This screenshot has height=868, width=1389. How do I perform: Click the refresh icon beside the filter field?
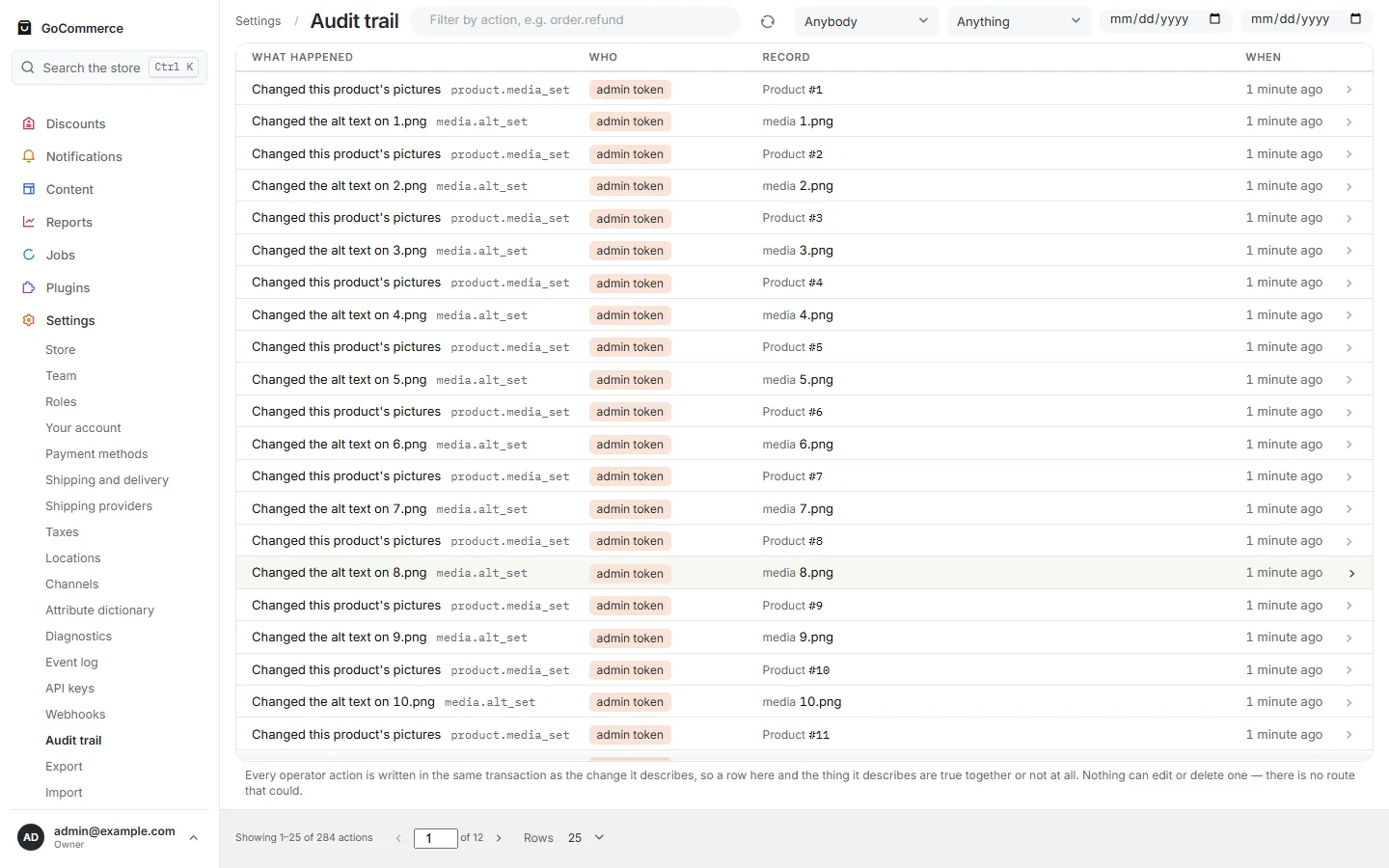[768, 21]
